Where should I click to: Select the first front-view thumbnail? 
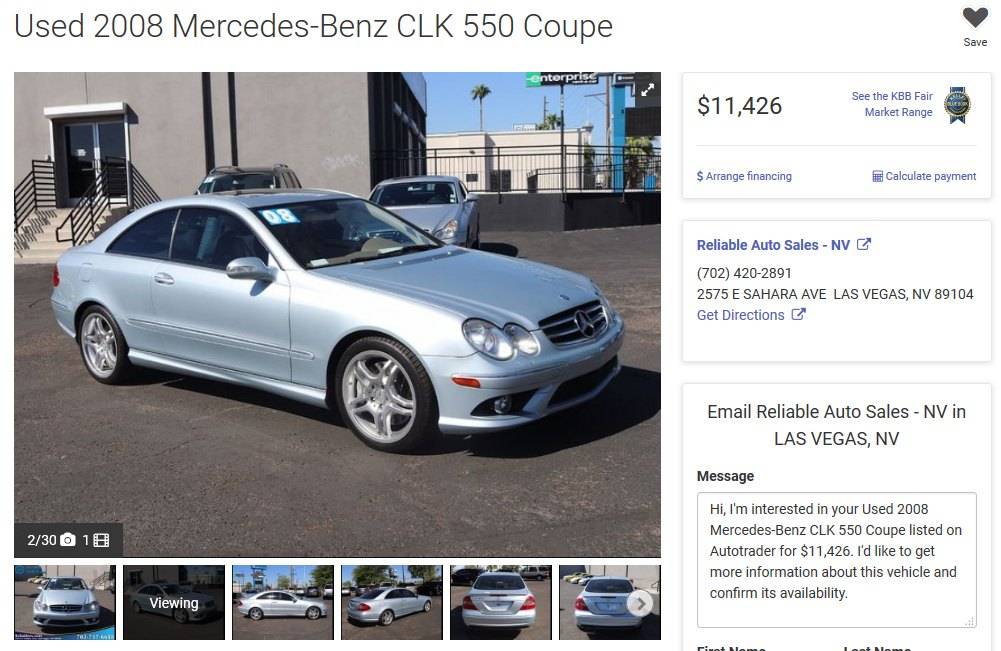point(65,602)
